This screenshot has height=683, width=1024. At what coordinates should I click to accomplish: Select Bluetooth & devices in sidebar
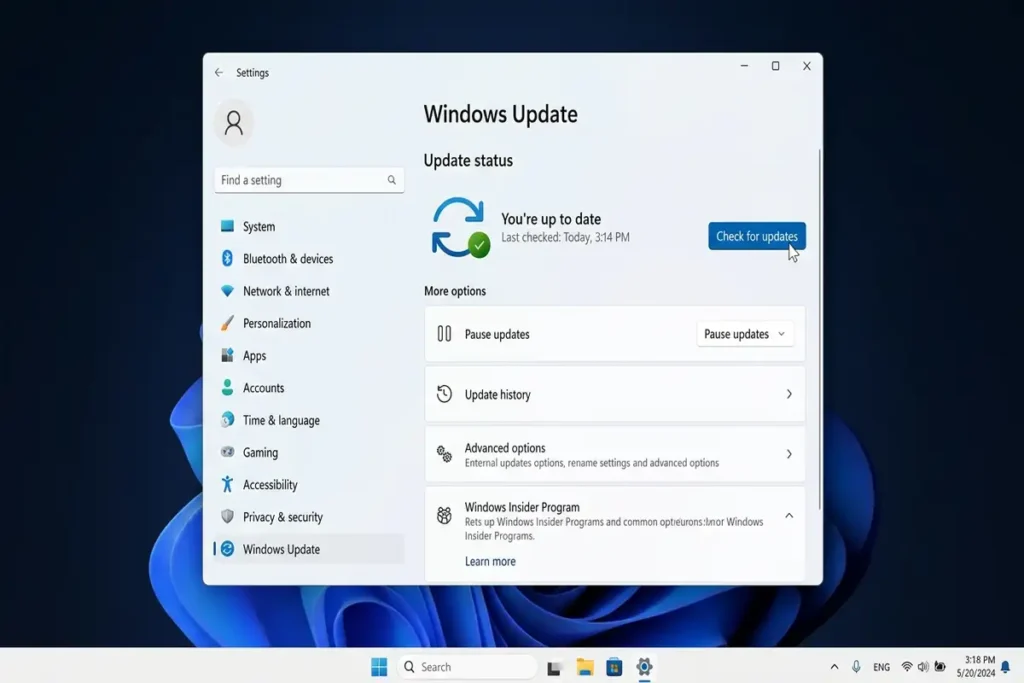(309, 259)
